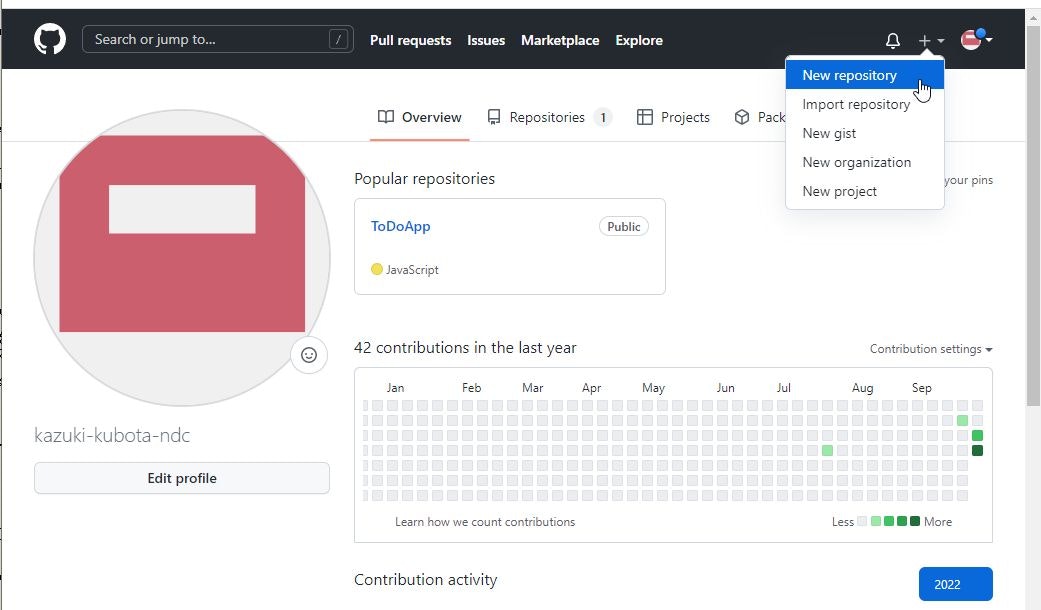
Task: Select New repository from the menu
Action: 849,75
